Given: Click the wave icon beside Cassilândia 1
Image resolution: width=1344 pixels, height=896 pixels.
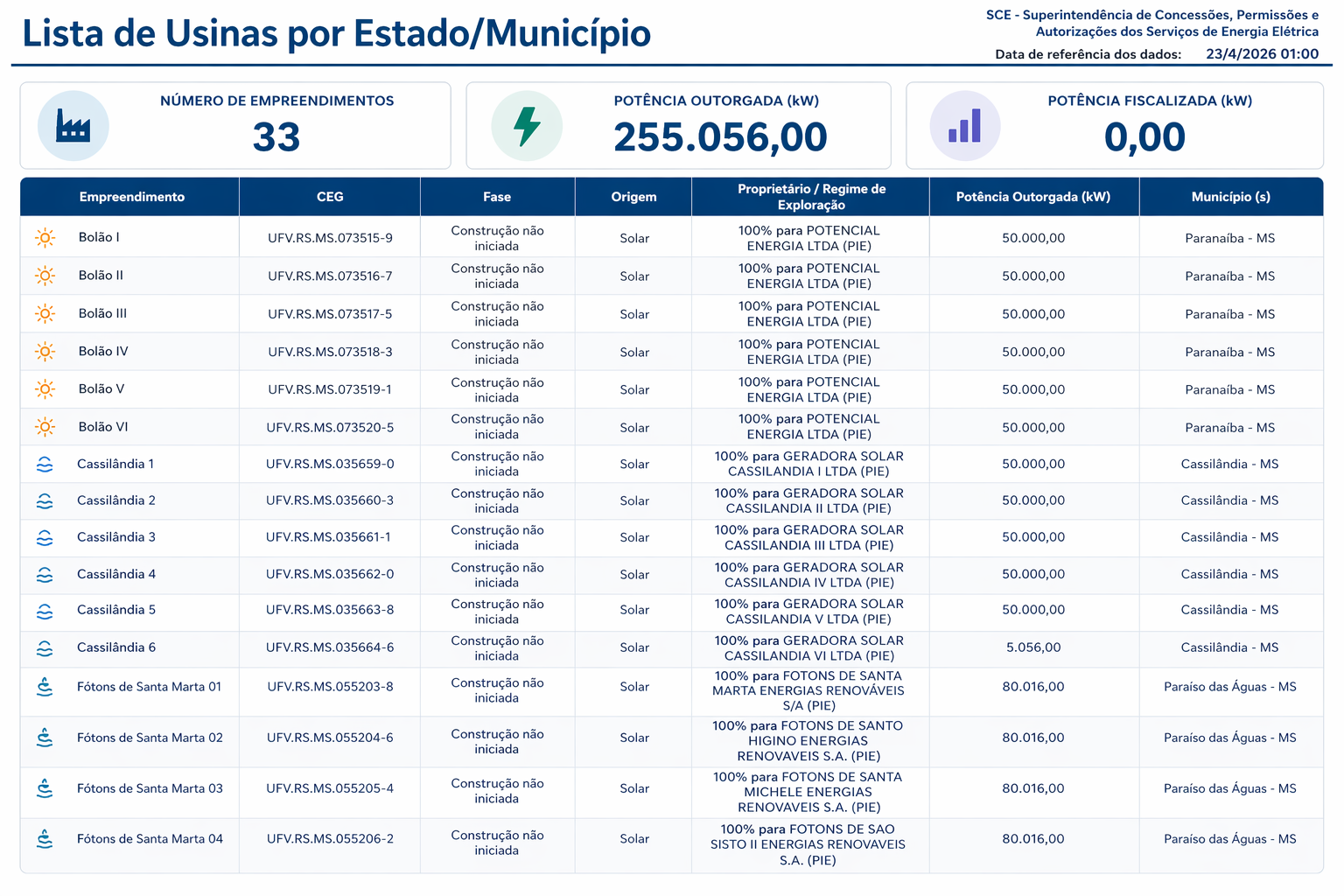Looking at the screenshot, I should pyautogui.click(x=45, y=465).
